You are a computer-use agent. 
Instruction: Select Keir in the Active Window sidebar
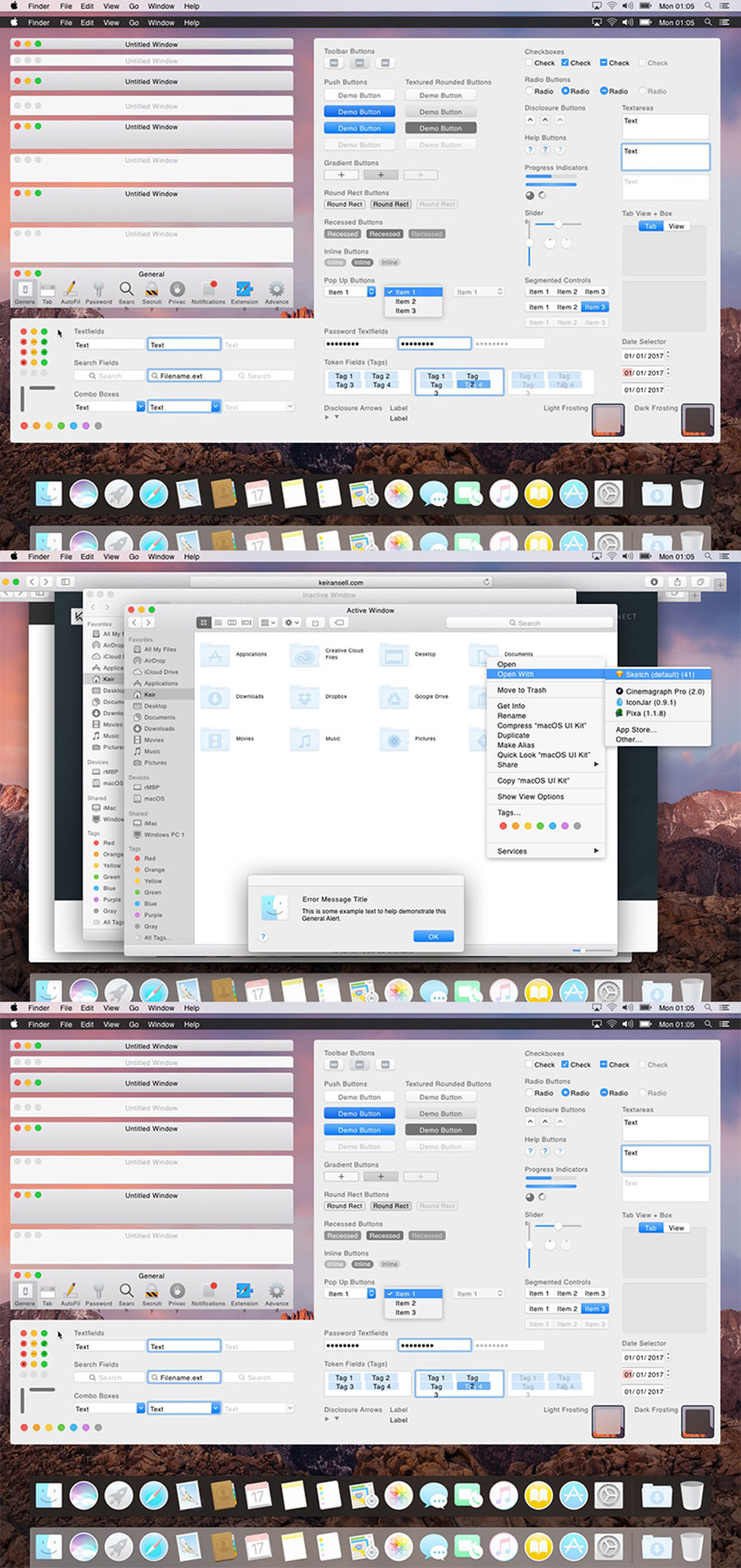159,694
